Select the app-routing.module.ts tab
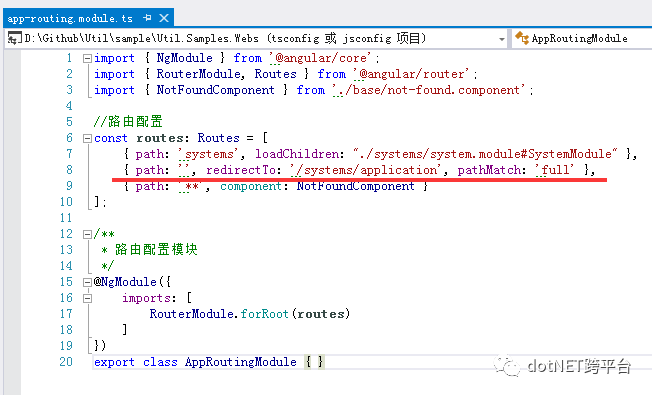The width and height of the screenshot is (652, 395). click(x=70, y=18)
